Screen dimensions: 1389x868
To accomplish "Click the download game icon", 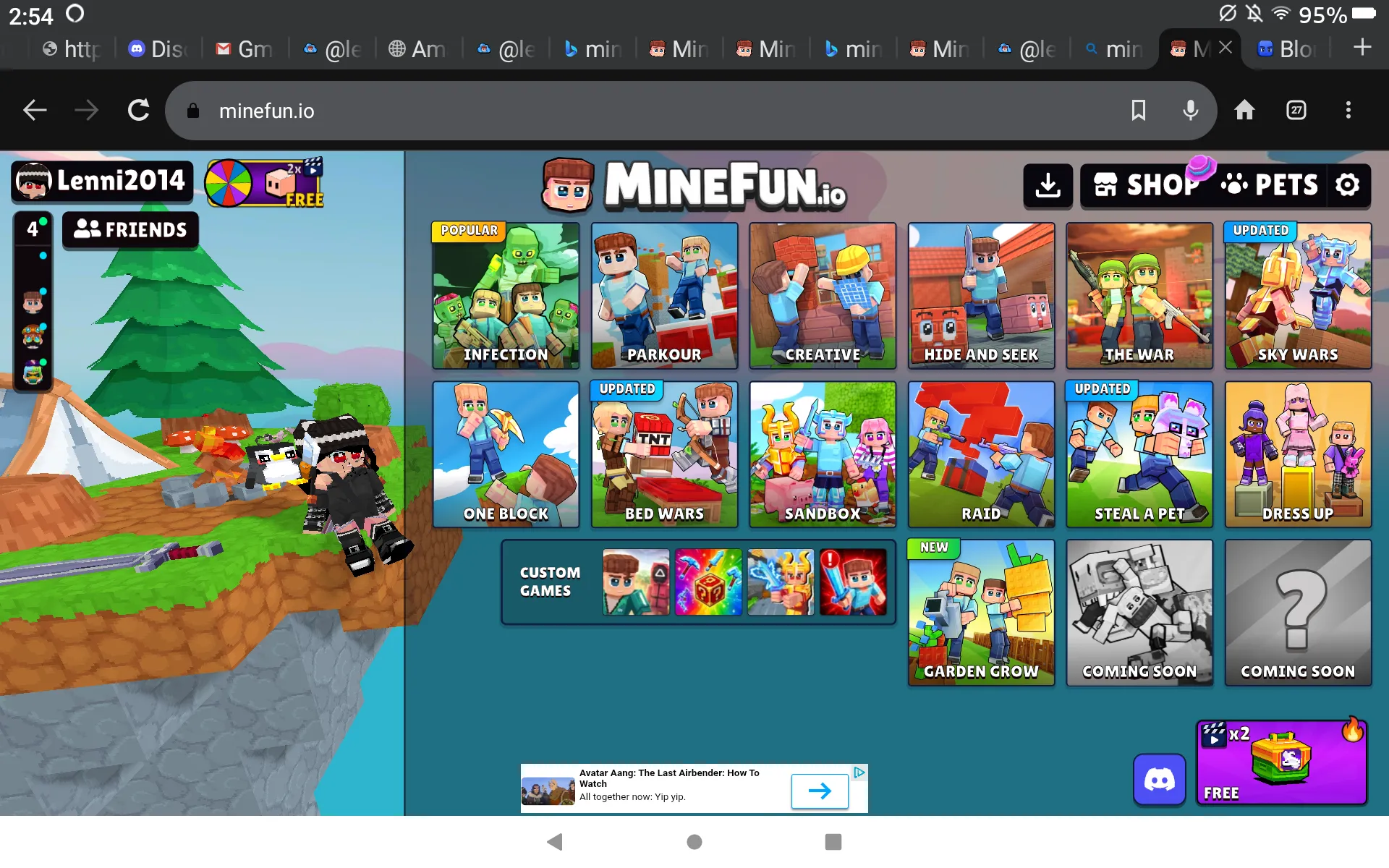I will point(1048,185).
